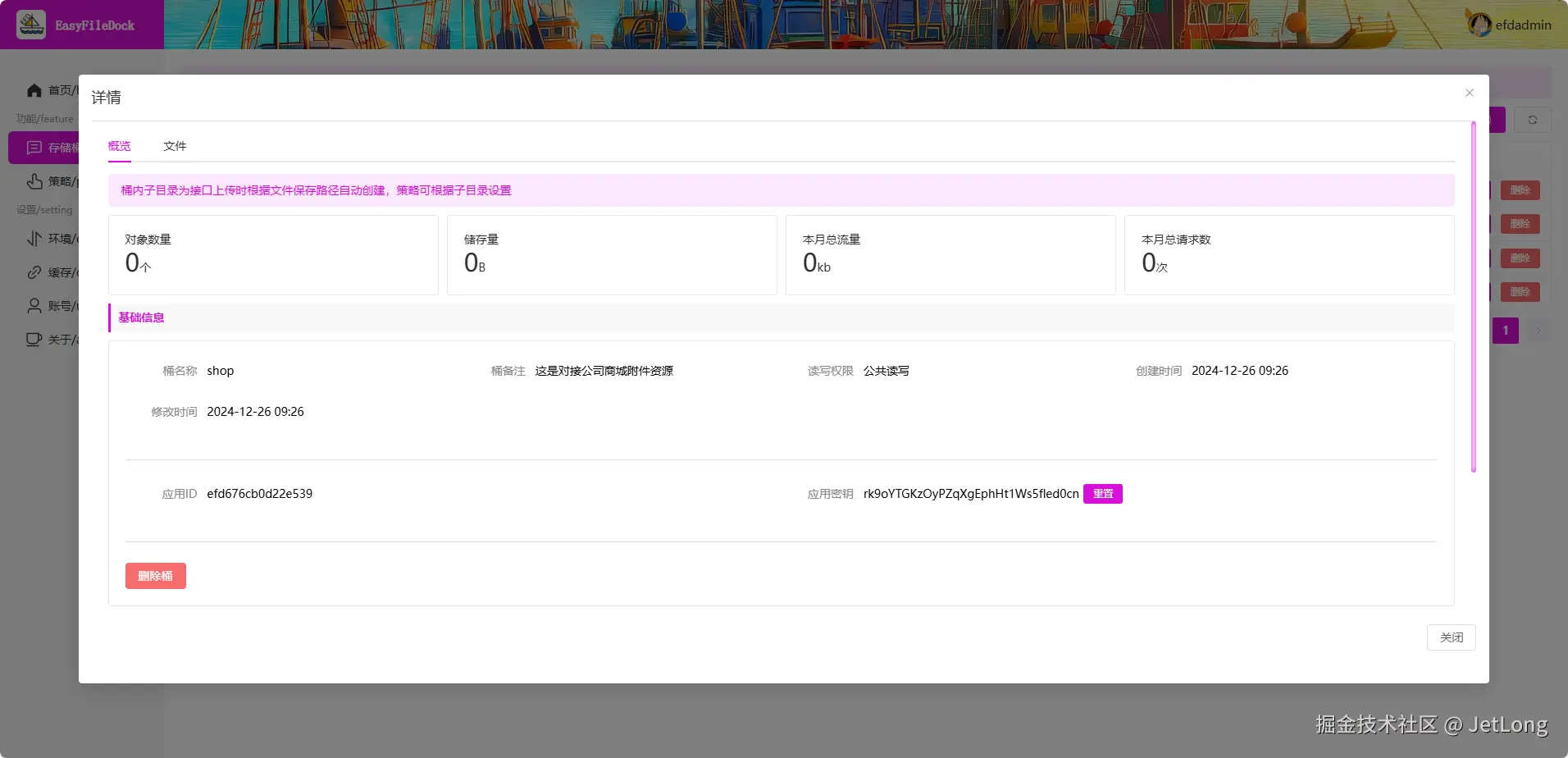Click the 设置/setting sidebar group label
Viewport: 1568px width, 758px height.
(x=44, y=210)
